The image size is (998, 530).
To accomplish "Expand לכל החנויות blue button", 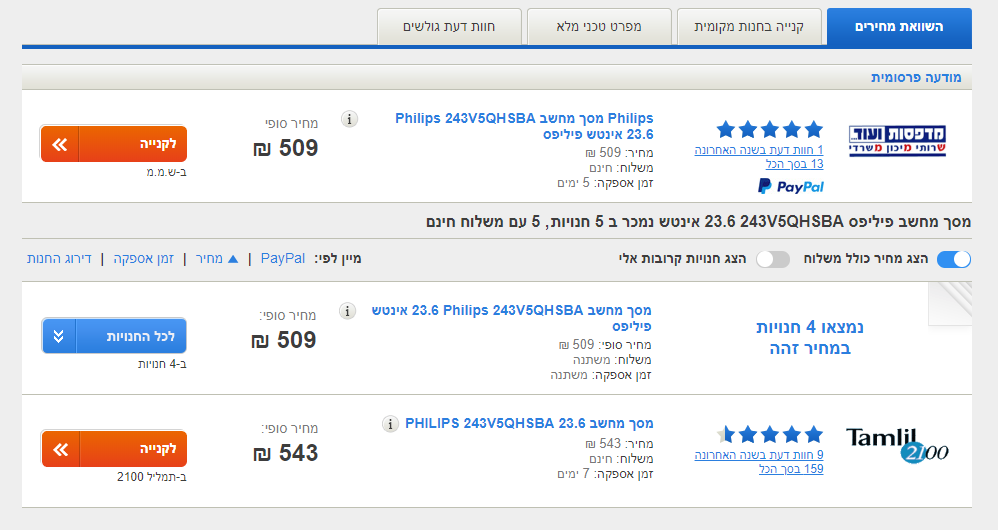I will point(114,336).
